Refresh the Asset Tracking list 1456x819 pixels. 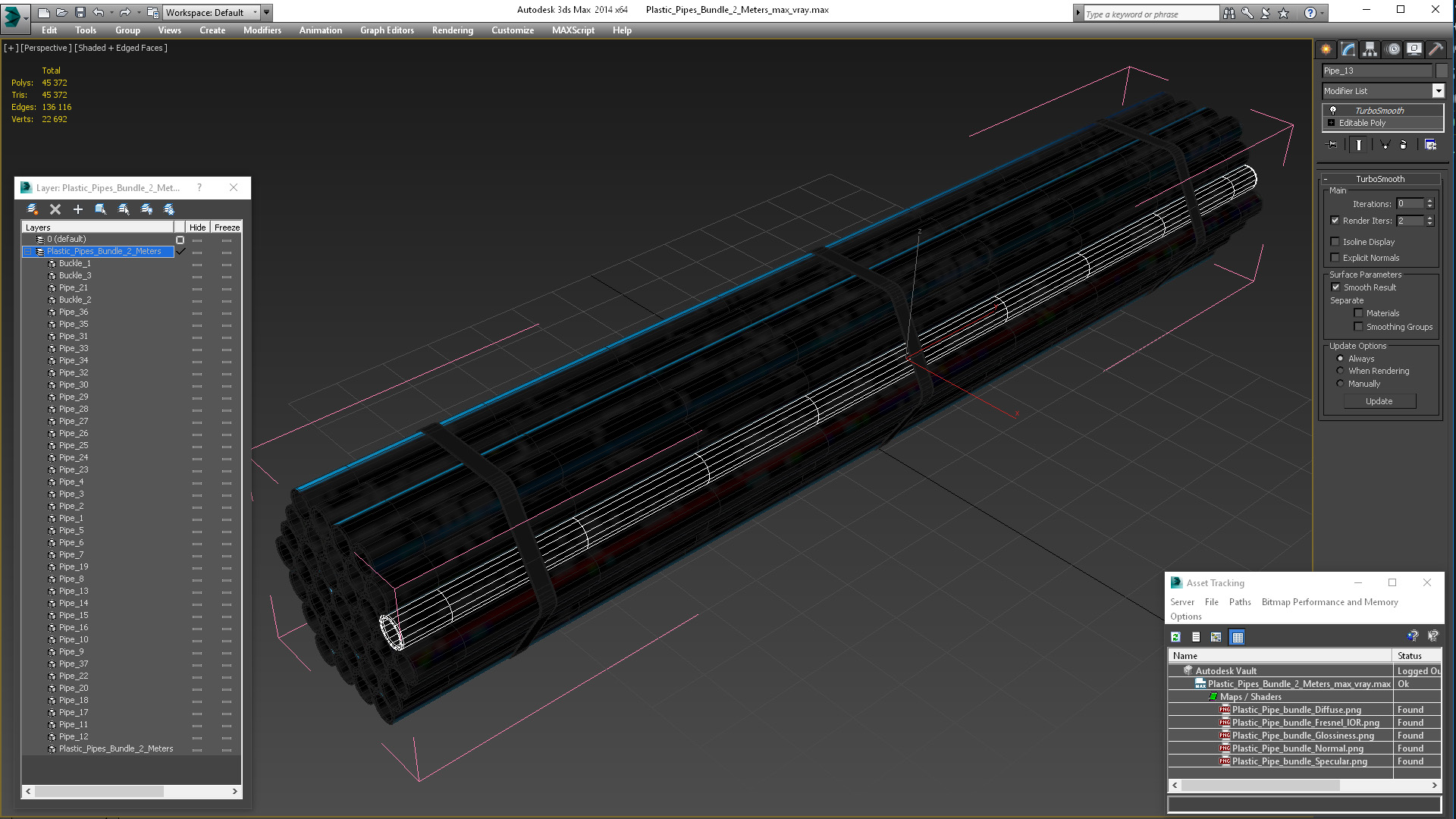pos(1175,637)
